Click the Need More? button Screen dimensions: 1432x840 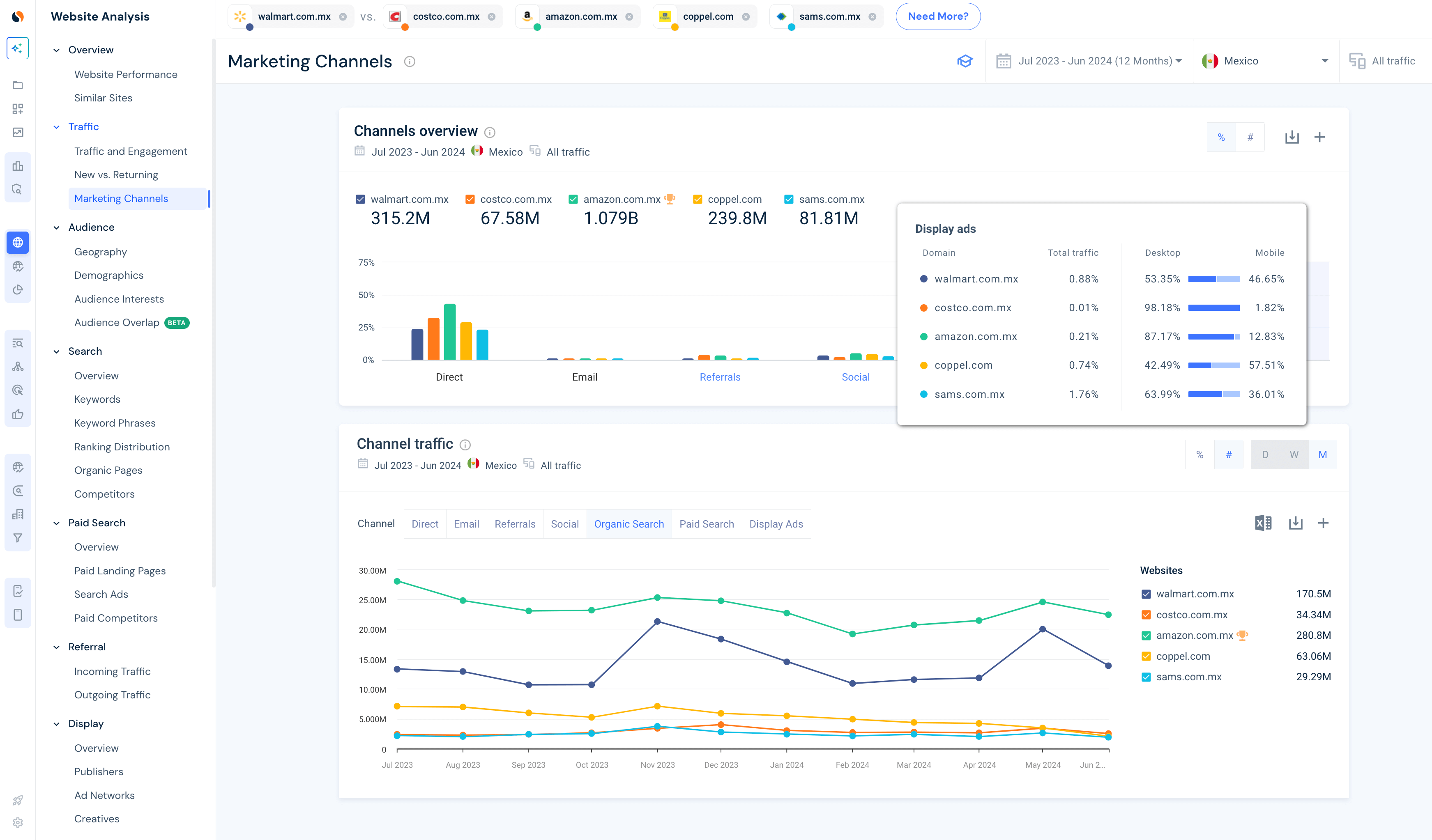[x=937, y=16]
